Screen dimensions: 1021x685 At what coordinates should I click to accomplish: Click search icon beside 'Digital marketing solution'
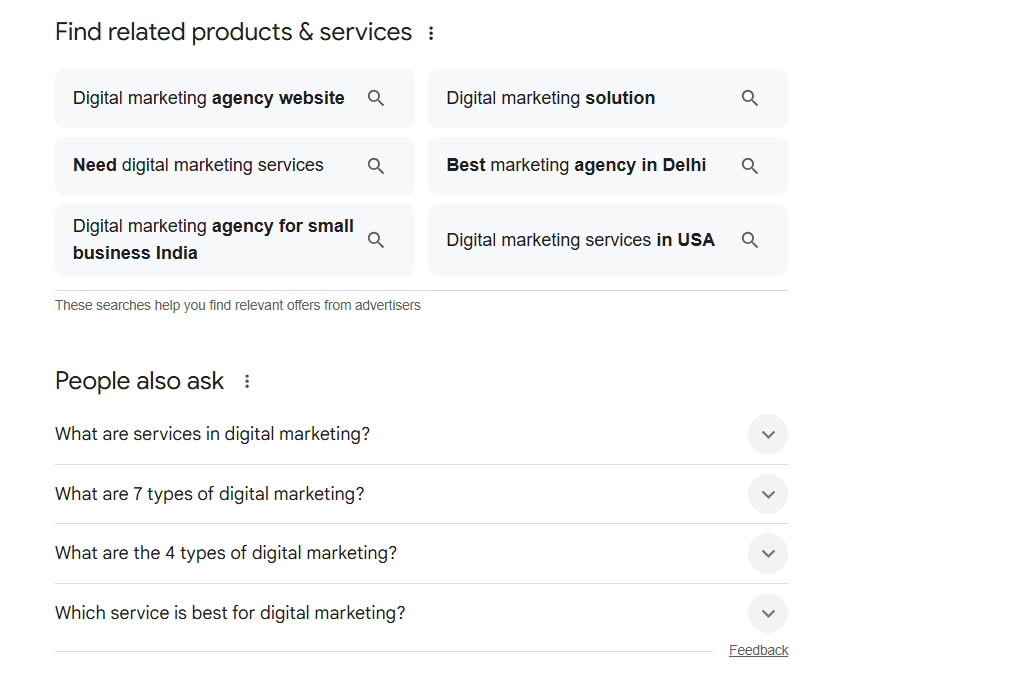tap(750, 98)
